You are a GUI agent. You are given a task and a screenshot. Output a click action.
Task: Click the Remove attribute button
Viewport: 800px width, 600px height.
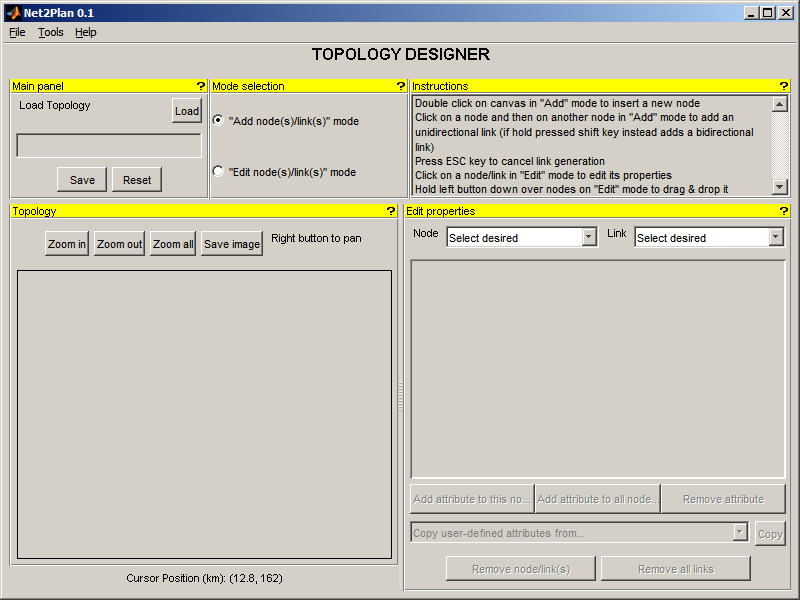click(723, 499)
